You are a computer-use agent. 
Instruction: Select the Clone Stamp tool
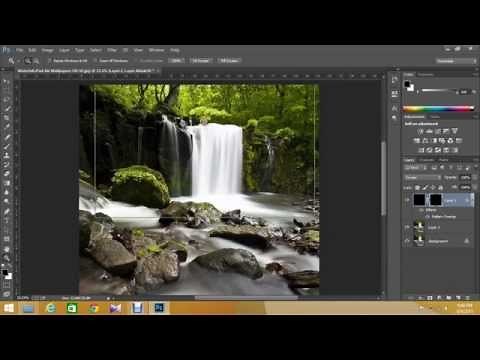6,155
